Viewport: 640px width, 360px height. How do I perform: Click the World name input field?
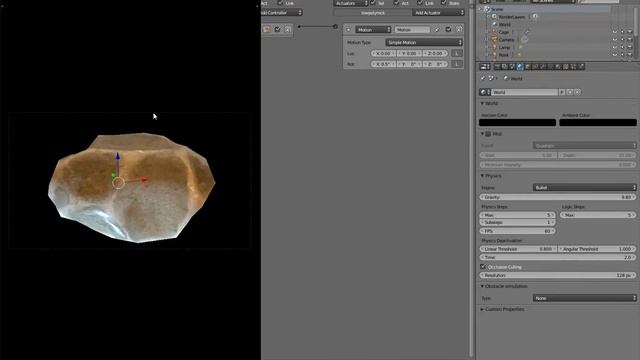tap(524, 92)
